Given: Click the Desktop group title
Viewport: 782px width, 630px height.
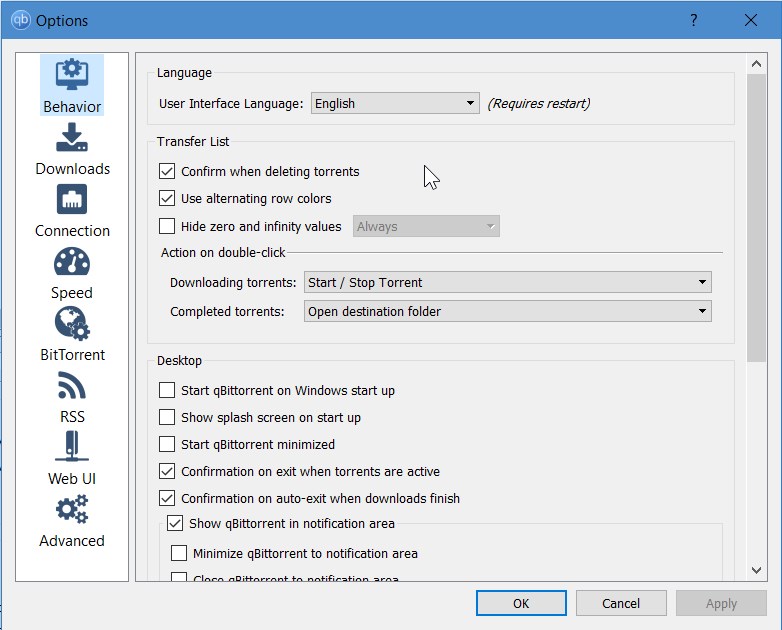Looking at the screenshot, I should click(x=179, y=361).
